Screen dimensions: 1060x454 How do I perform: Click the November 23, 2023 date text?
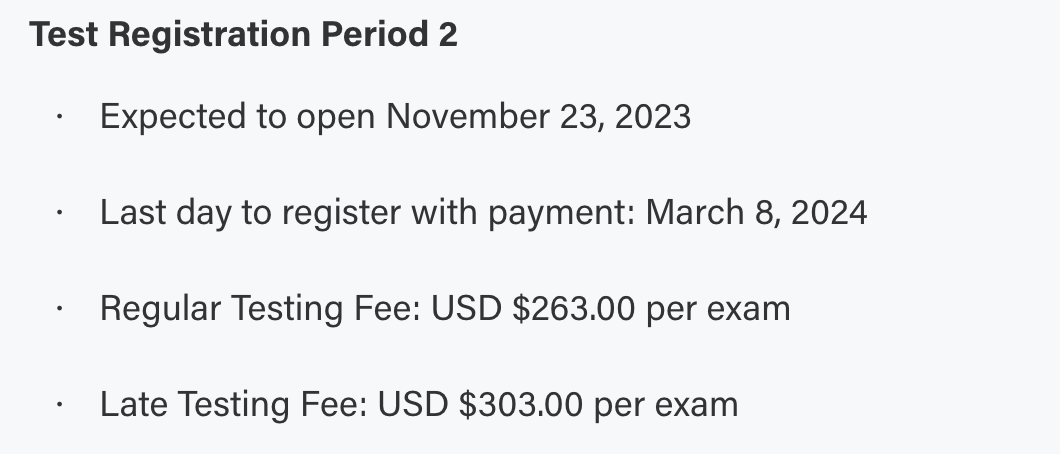point(538,117)
